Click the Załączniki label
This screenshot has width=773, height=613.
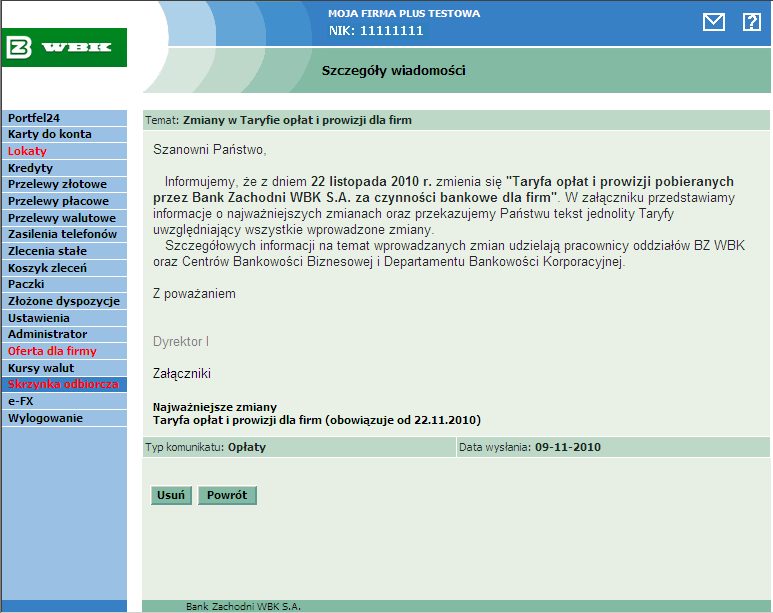[x=182, y=373]
